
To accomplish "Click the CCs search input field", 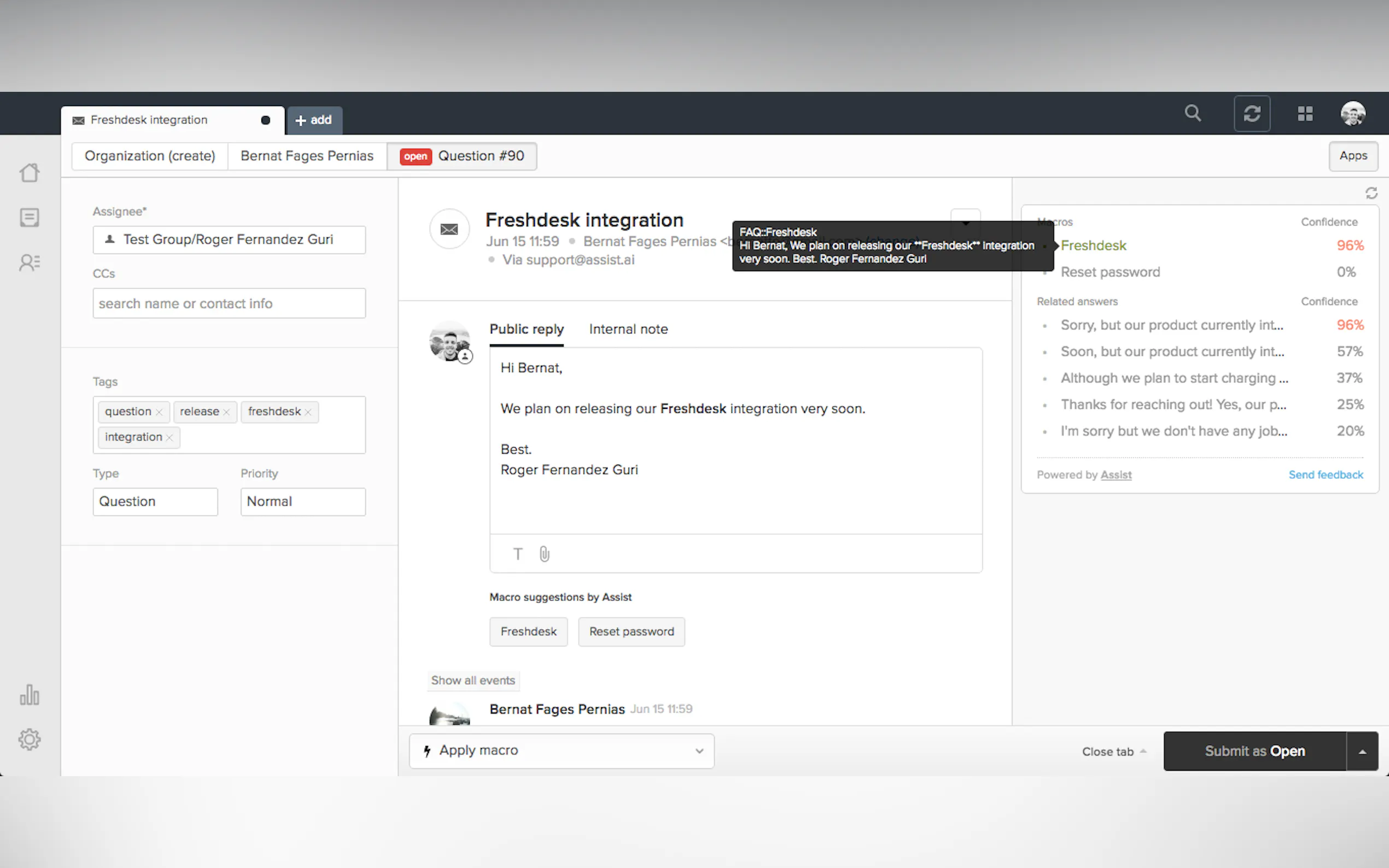I will coord(229,303).
